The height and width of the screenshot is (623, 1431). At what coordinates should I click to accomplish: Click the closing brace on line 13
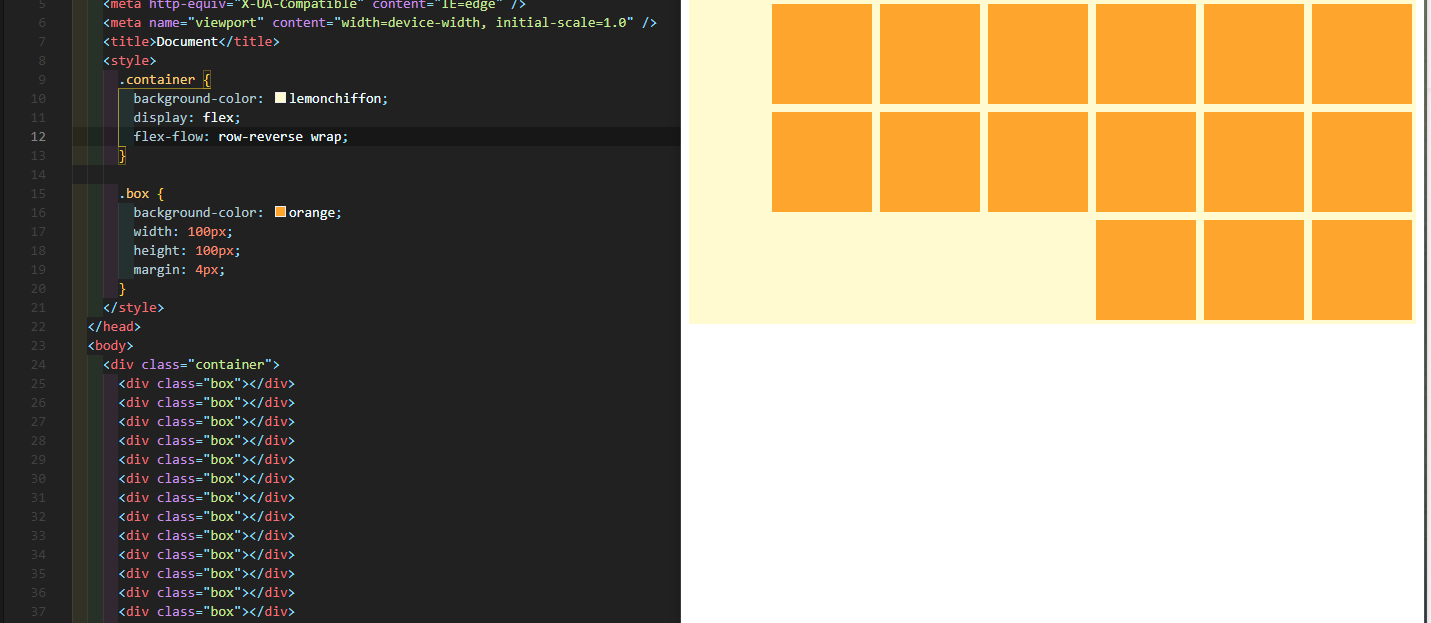coord(122,155)
